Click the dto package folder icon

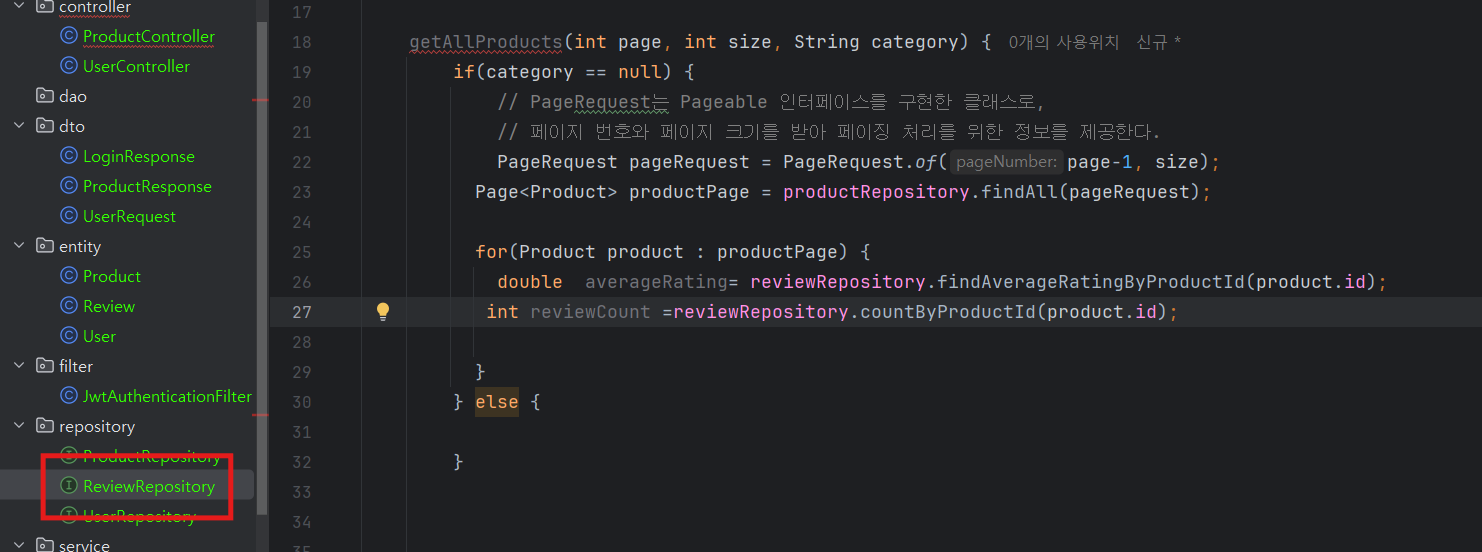(44, 126)
